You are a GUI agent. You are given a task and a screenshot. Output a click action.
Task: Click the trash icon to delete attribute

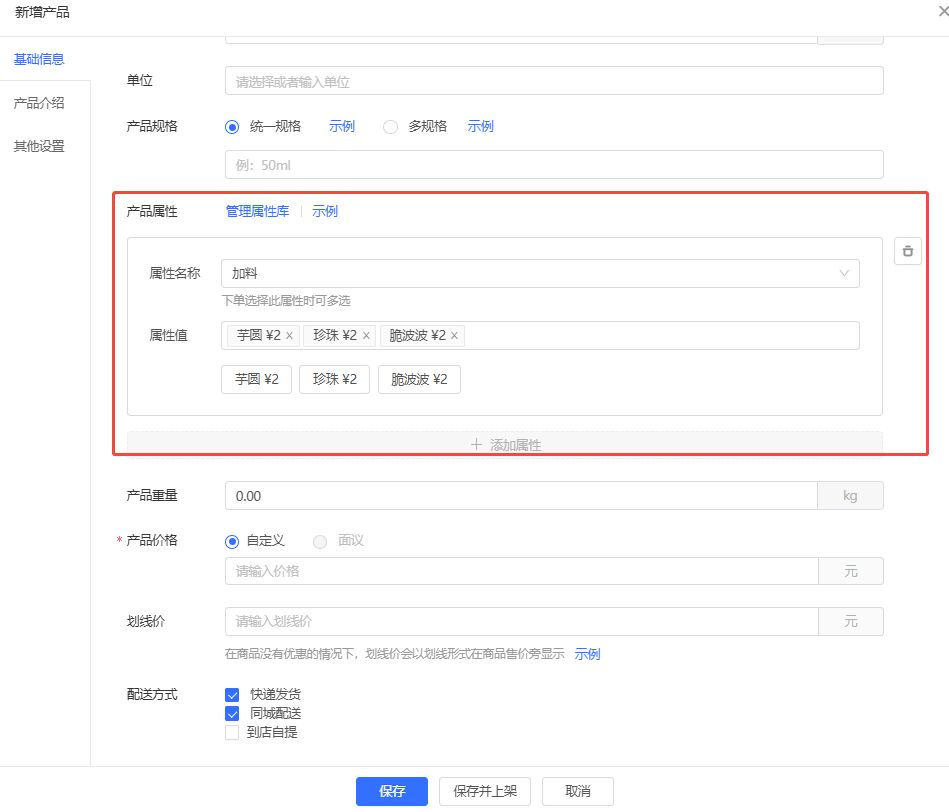point(907,251)
